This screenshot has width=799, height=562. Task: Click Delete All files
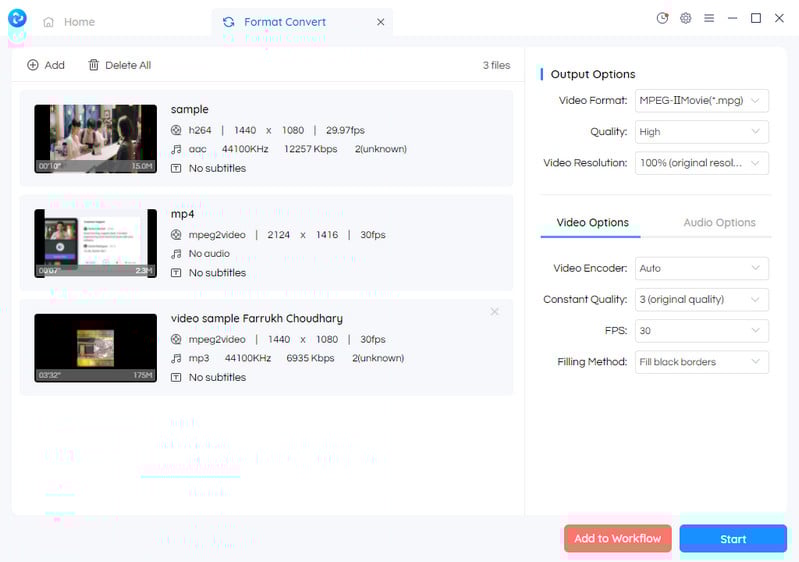tap(120, 65)
